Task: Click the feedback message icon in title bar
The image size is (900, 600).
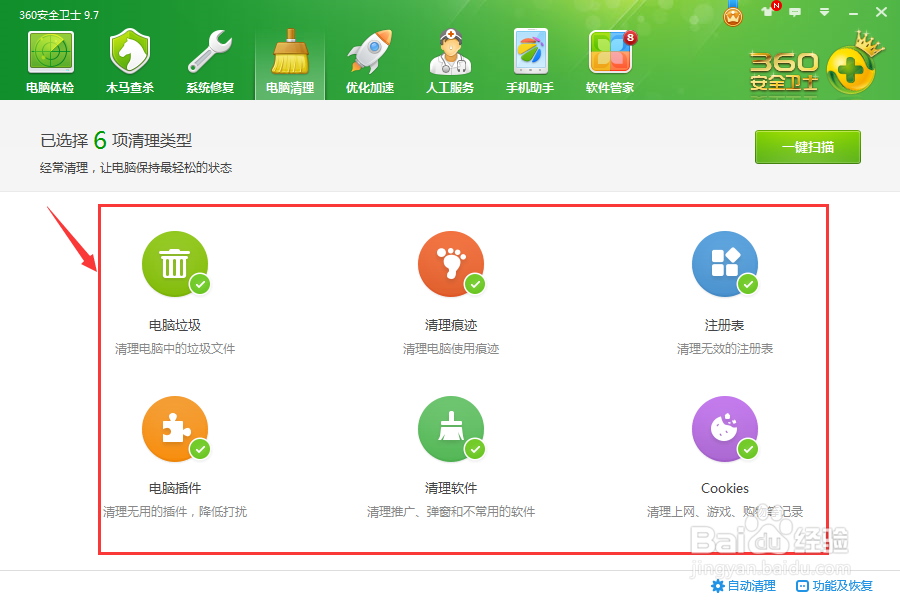Action: pyautogui.click(x=793, y=12)
